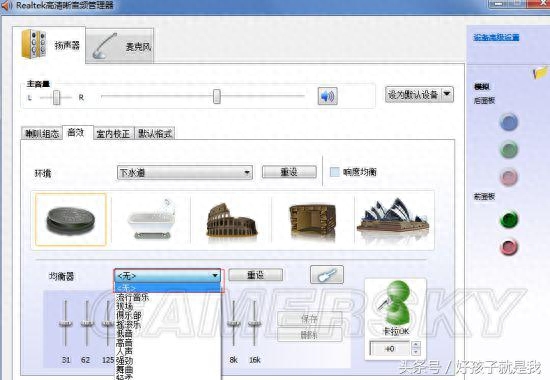Screen dimensions: 550x380
Task: Click the Reset button beside Equalizer dropdown
Action: coord(255,275)
